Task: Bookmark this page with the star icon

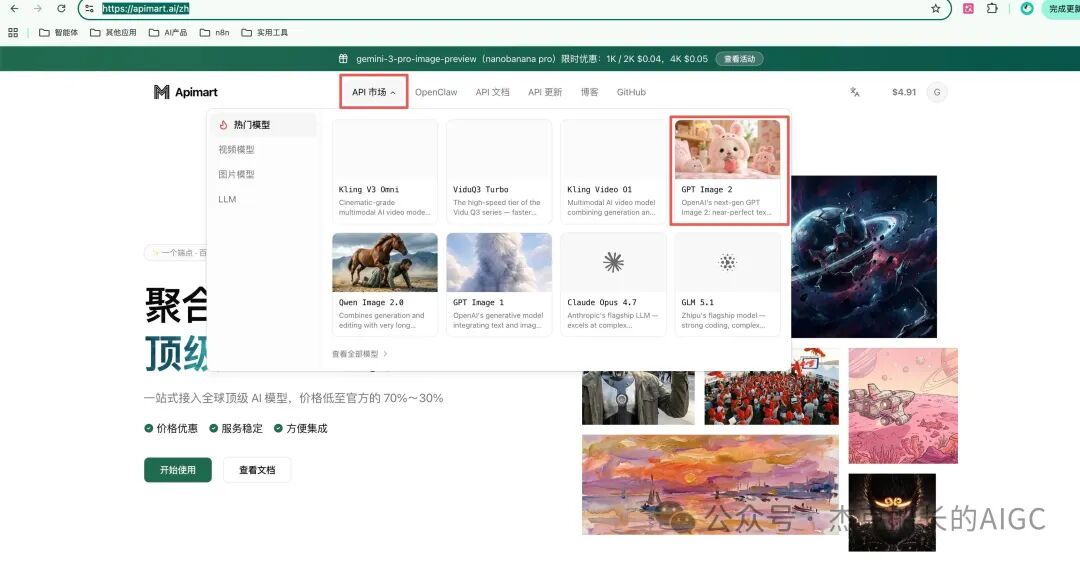Action: [935, 8]
